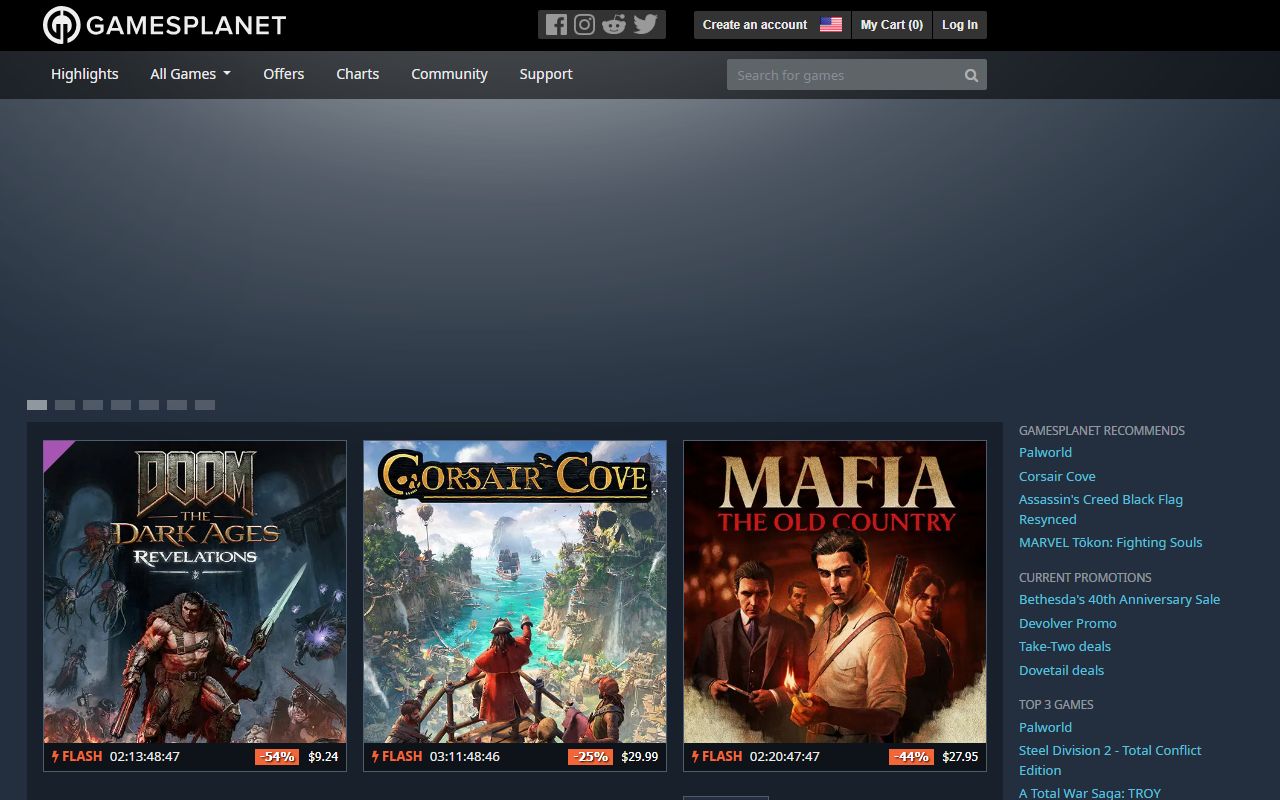Viewport: 1280px width, 800px height.
Task: Open Steel Division 2 - Total Conflict Edition
Action: pos(1110,760)
